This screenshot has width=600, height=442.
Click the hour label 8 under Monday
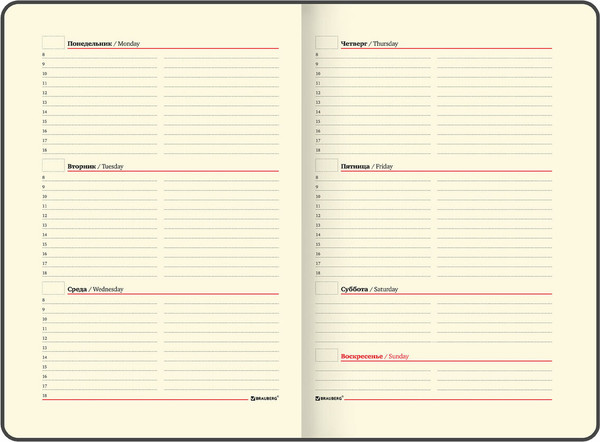(44, 55)
